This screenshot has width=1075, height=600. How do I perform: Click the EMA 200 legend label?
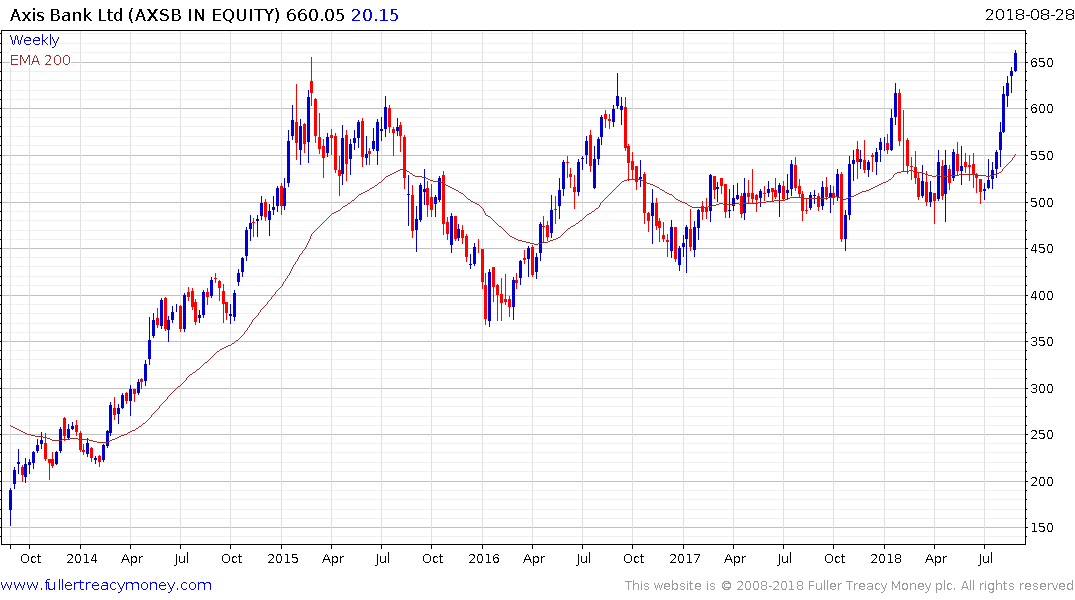click(40, 60)
